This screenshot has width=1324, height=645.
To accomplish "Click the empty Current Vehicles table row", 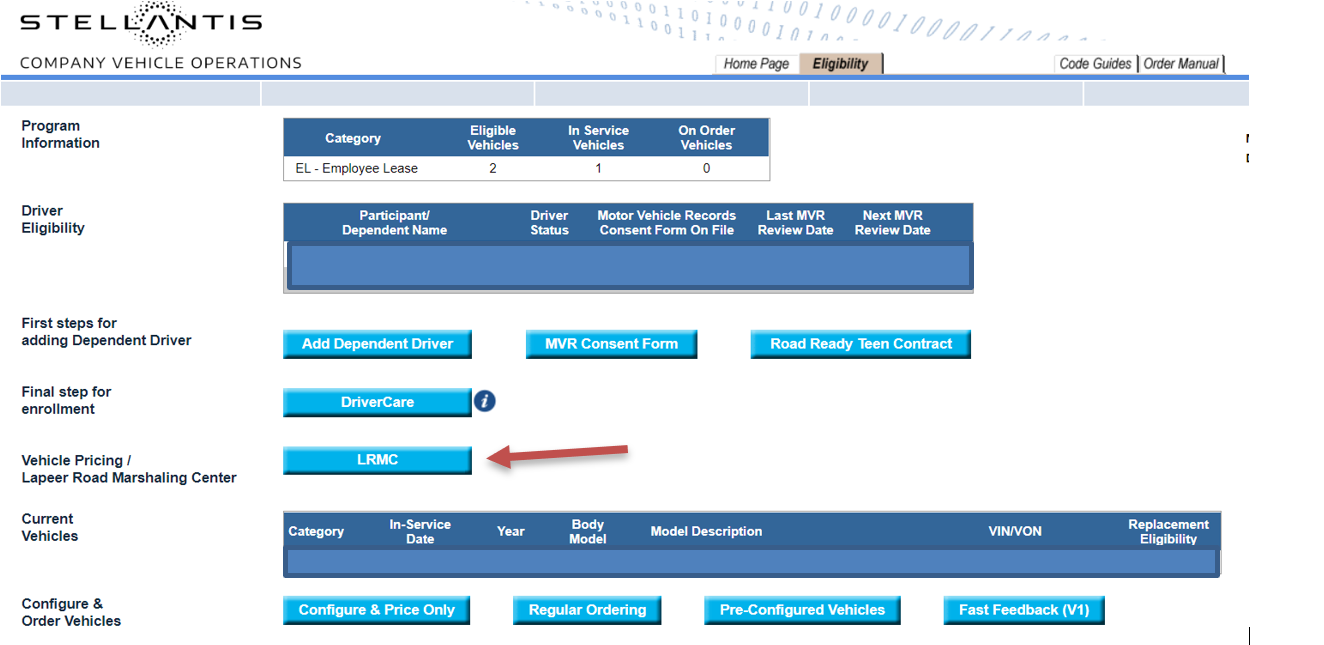I will click(x=751, y=562).
